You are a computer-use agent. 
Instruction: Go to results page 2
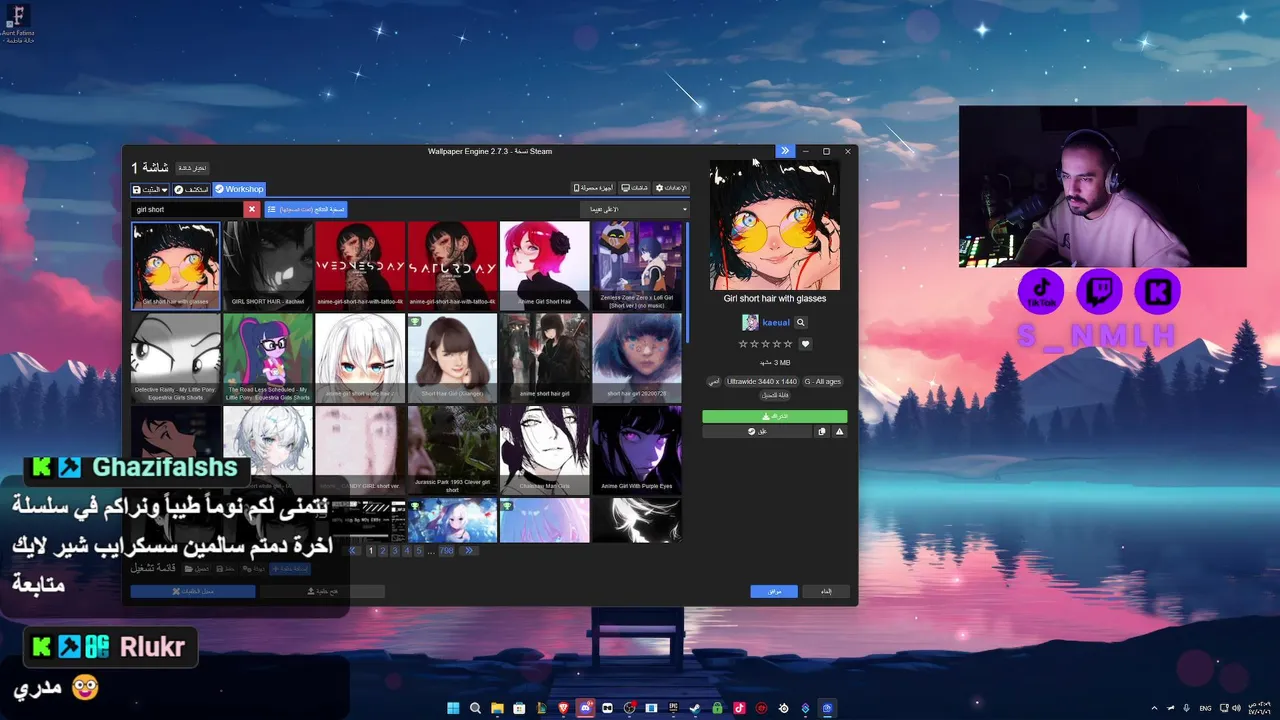pos(383,551)
